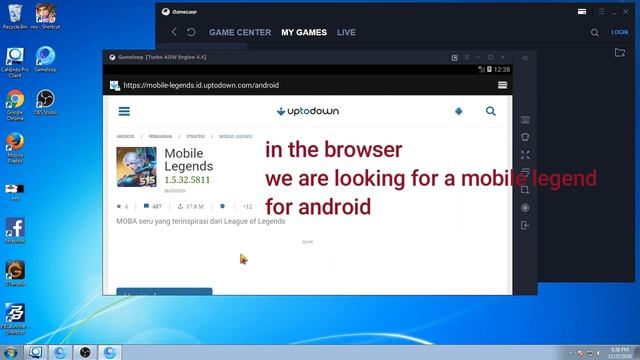Open PointBlank desktop shortcut
This screenshot has width=640, height=360.
[x=15, y=319]
